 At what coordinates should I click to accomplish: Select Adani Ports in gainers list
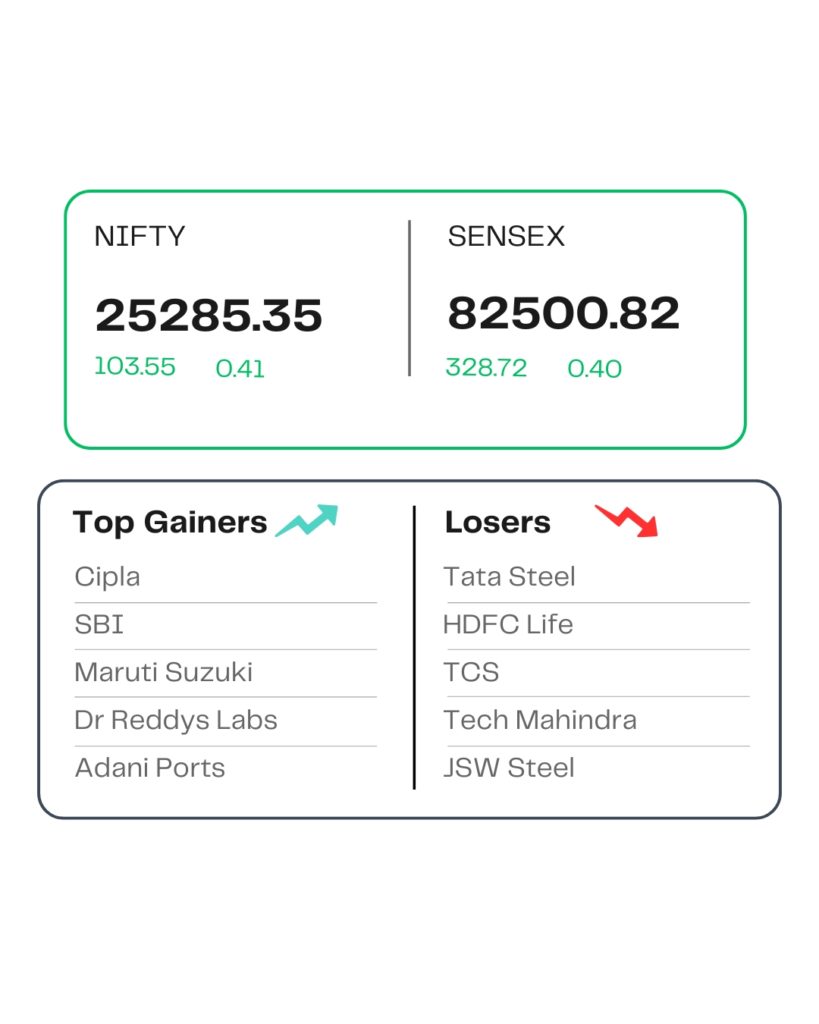point(150,768)
